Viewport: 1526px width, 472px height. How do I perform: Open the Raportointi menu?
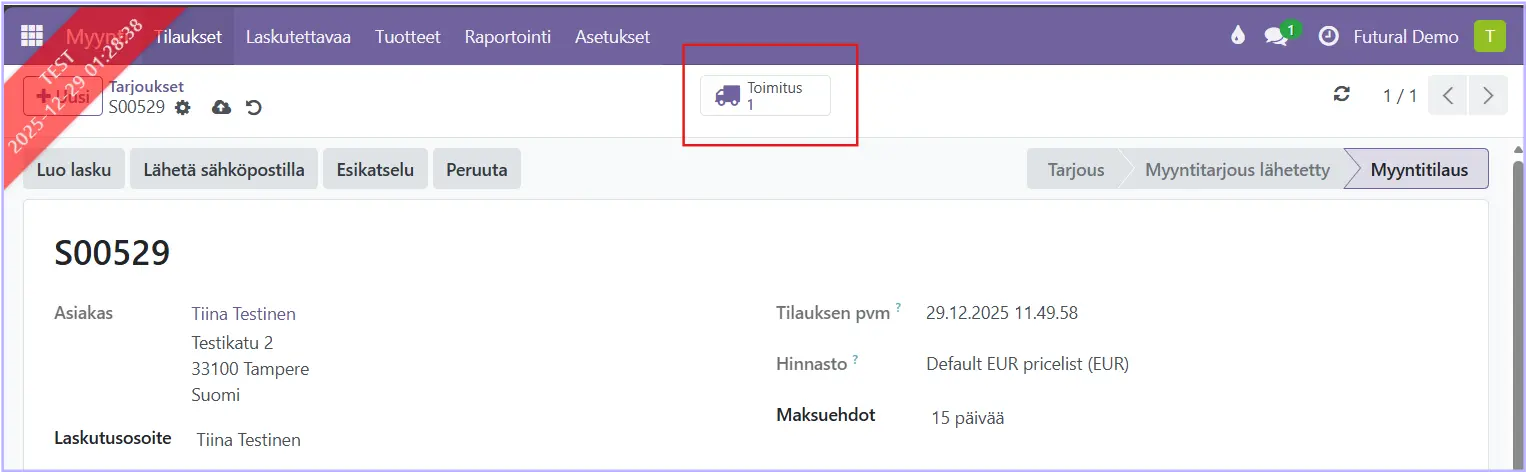coord(507,36)
